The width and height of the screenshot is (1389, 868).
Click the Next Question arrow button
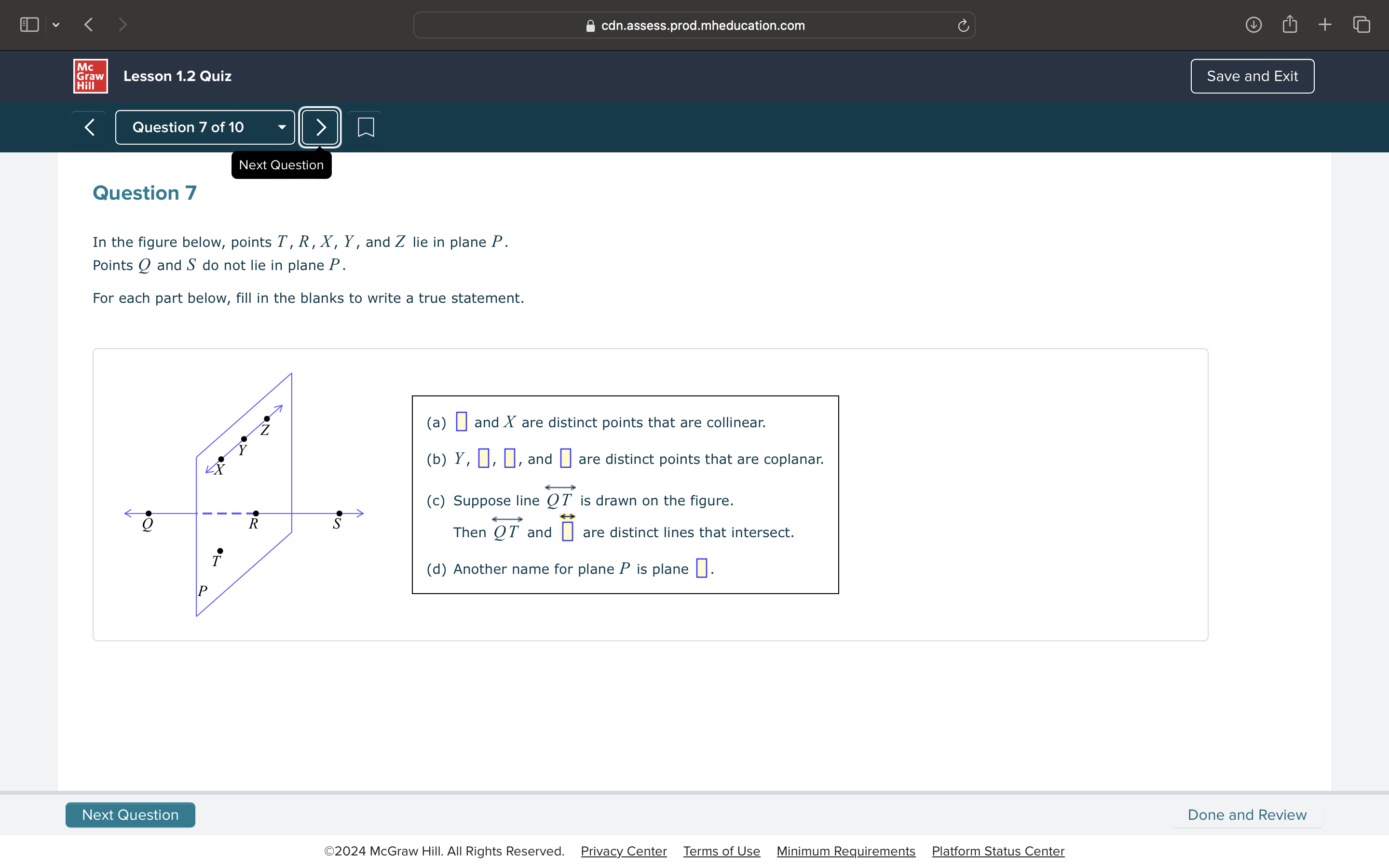click(x=319, y=127)
